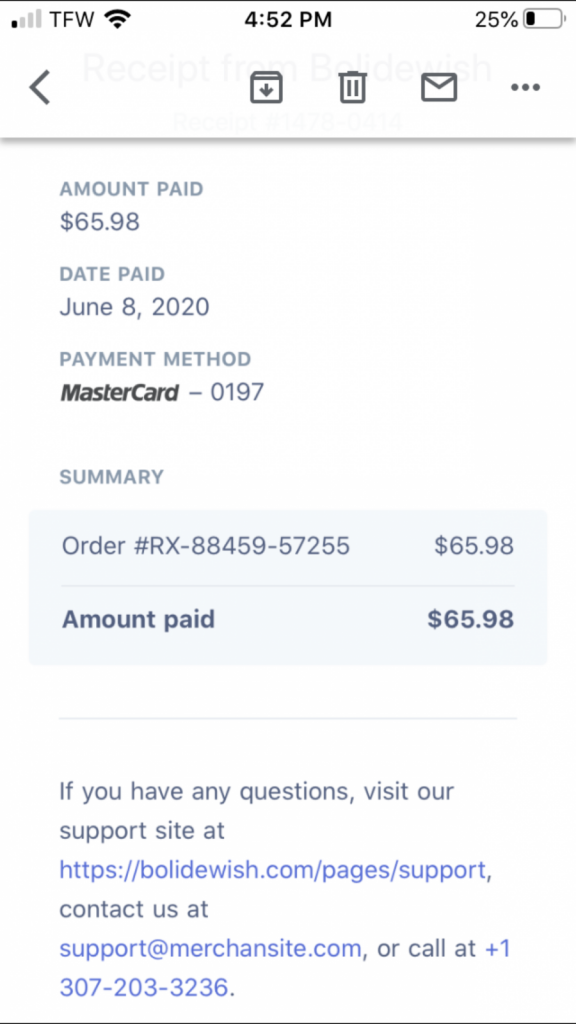
Task: Open the three-dot more options menu
Action: pyautogui.click(x=525, y=88)
